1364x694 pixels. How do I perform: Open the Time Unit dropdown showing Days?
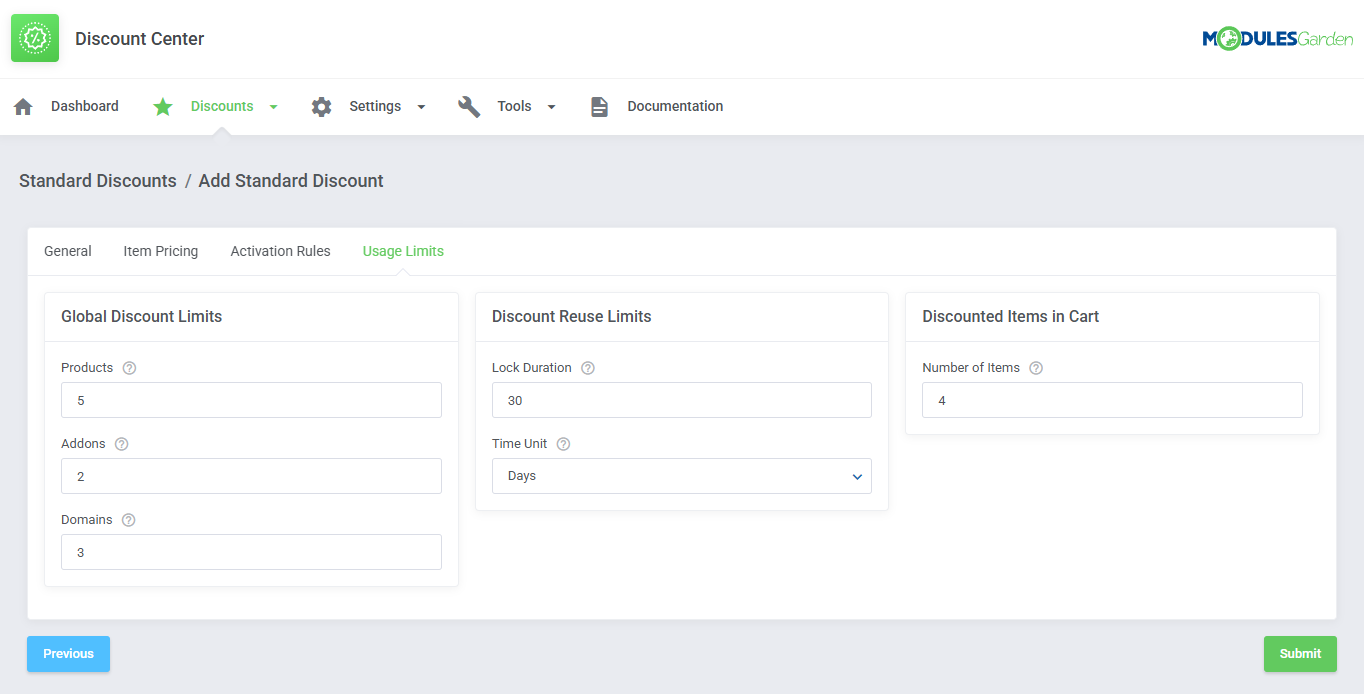click(x=681, y=475)
